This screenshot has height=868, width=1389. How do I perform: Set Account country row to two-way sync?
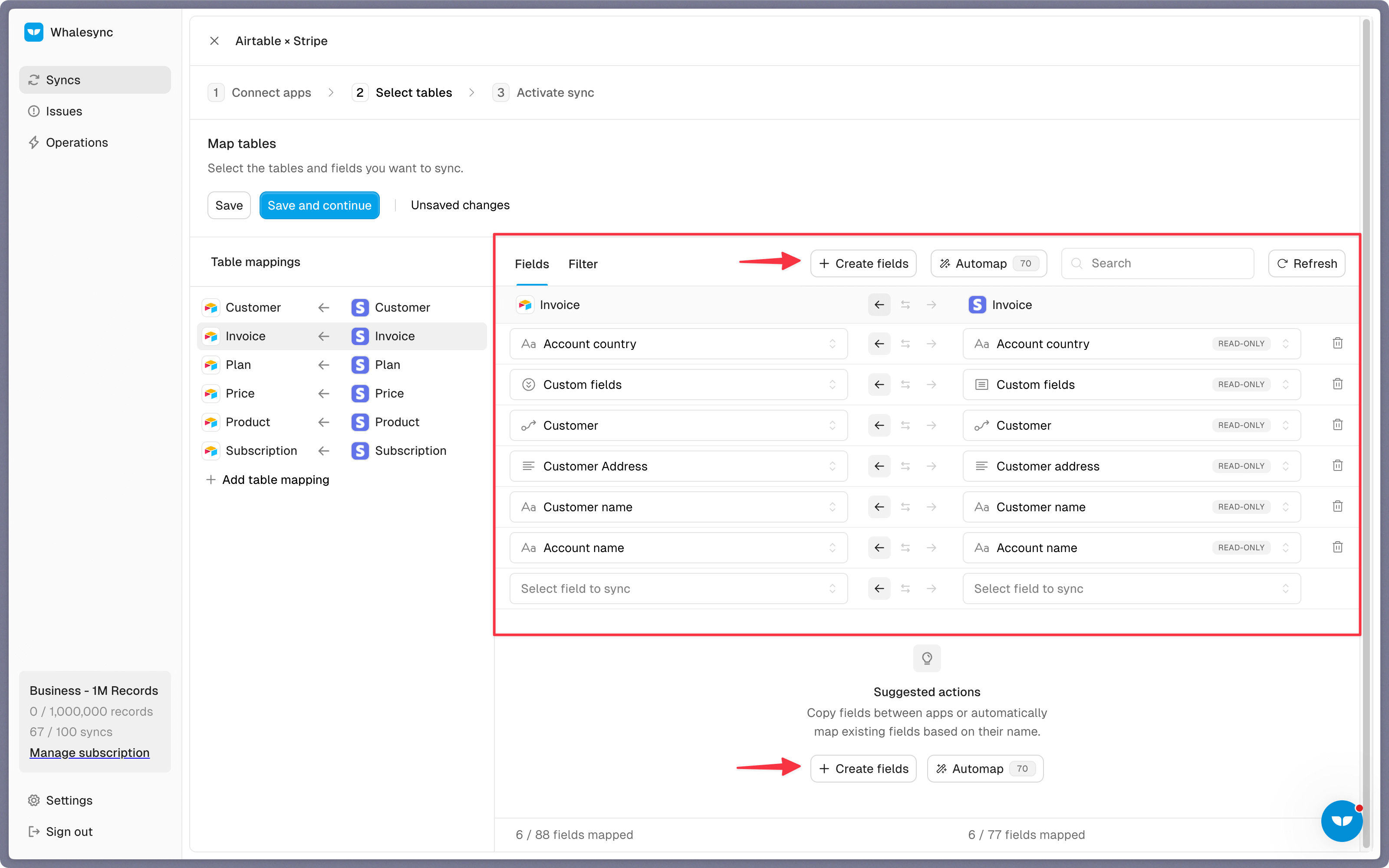(x=905, y=344)
